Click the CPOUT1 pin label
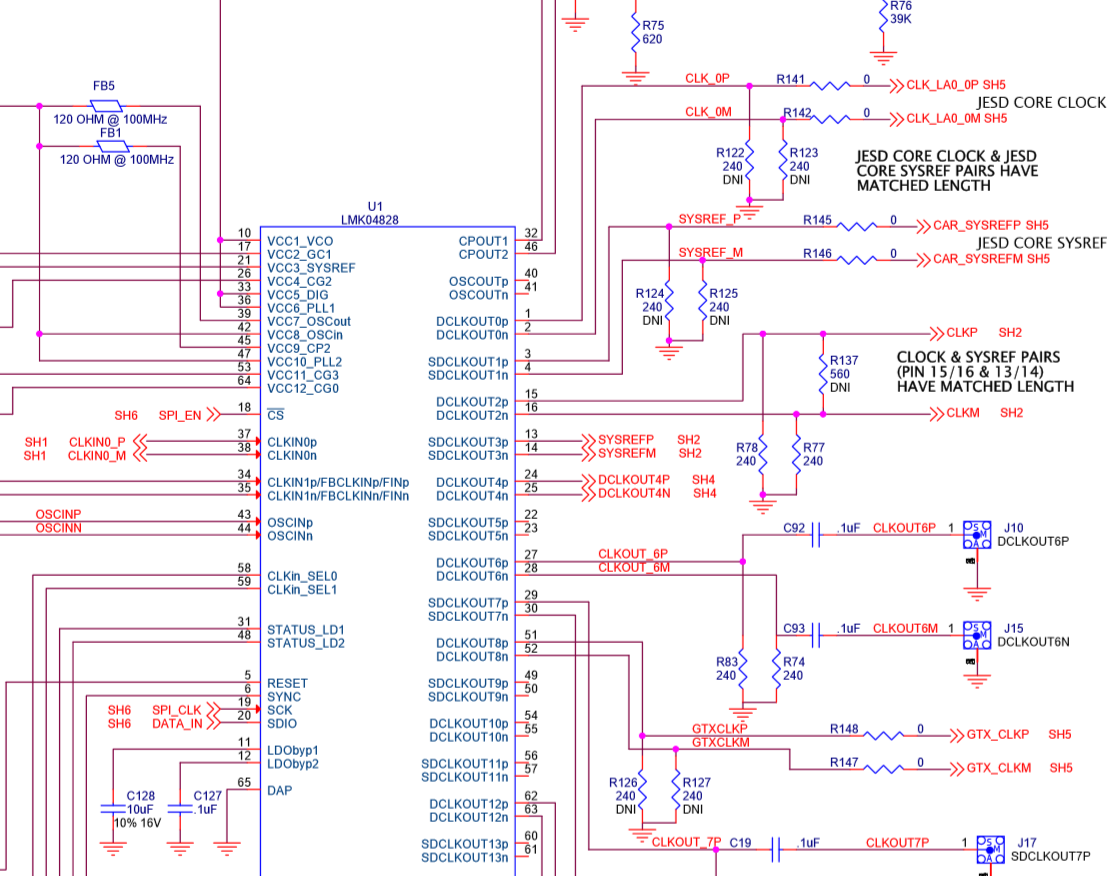Screen dimensions: 1116x876 coord(483,241)
